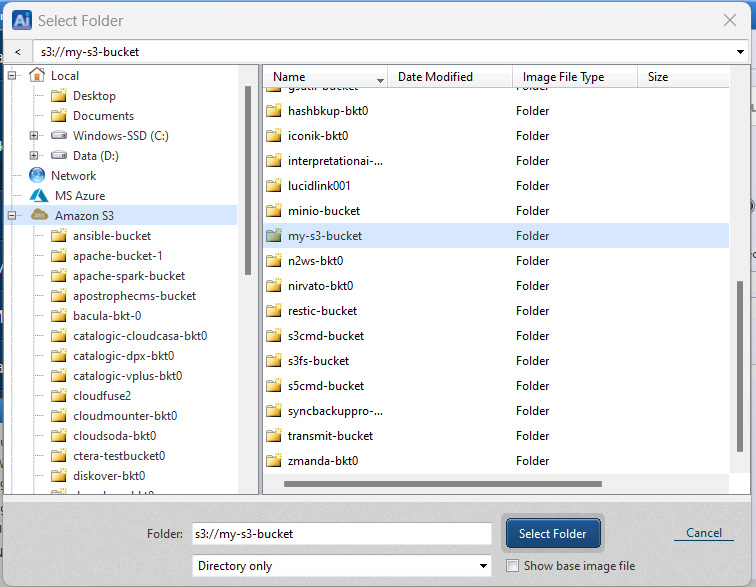Click the MS Azure cloud icon

[38, 196]
